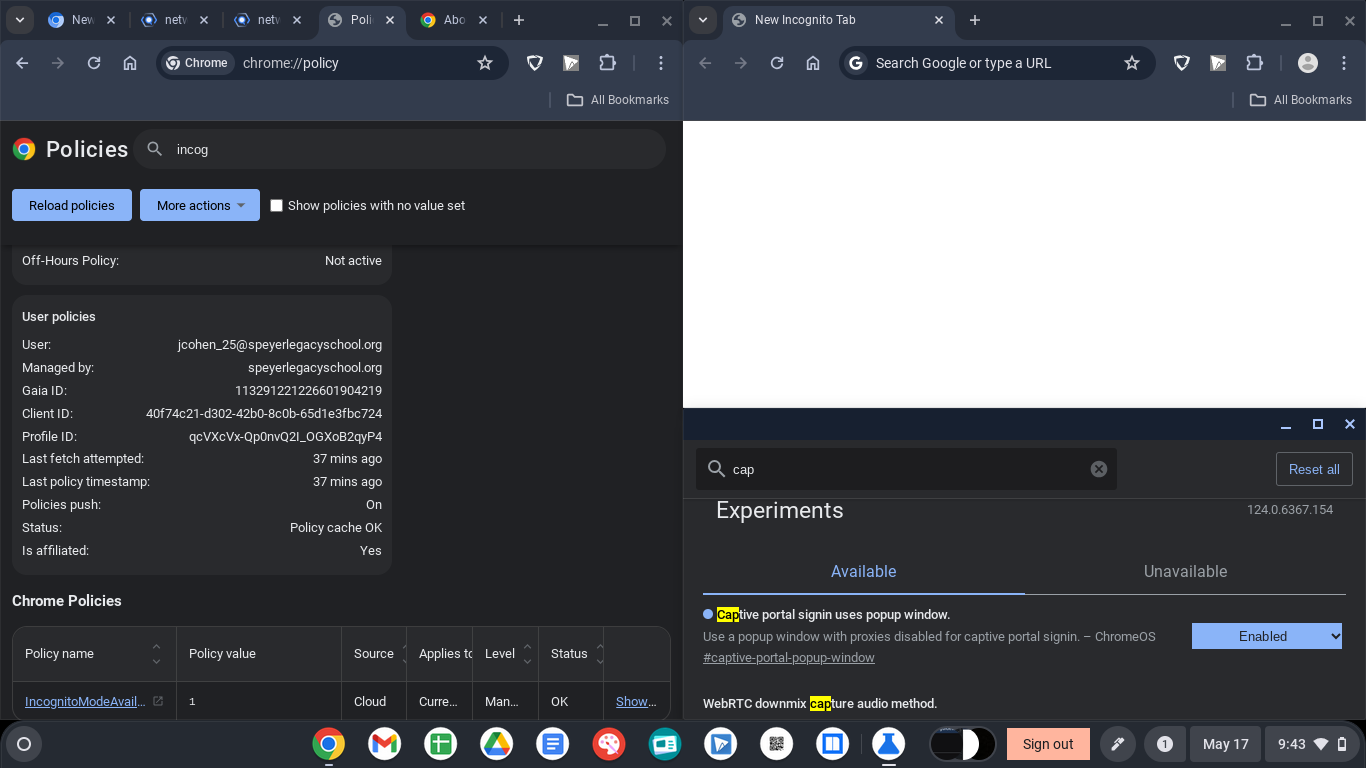Open the paint palette app on shelf
Screen dimensions: 1366x768
(609, 744)
